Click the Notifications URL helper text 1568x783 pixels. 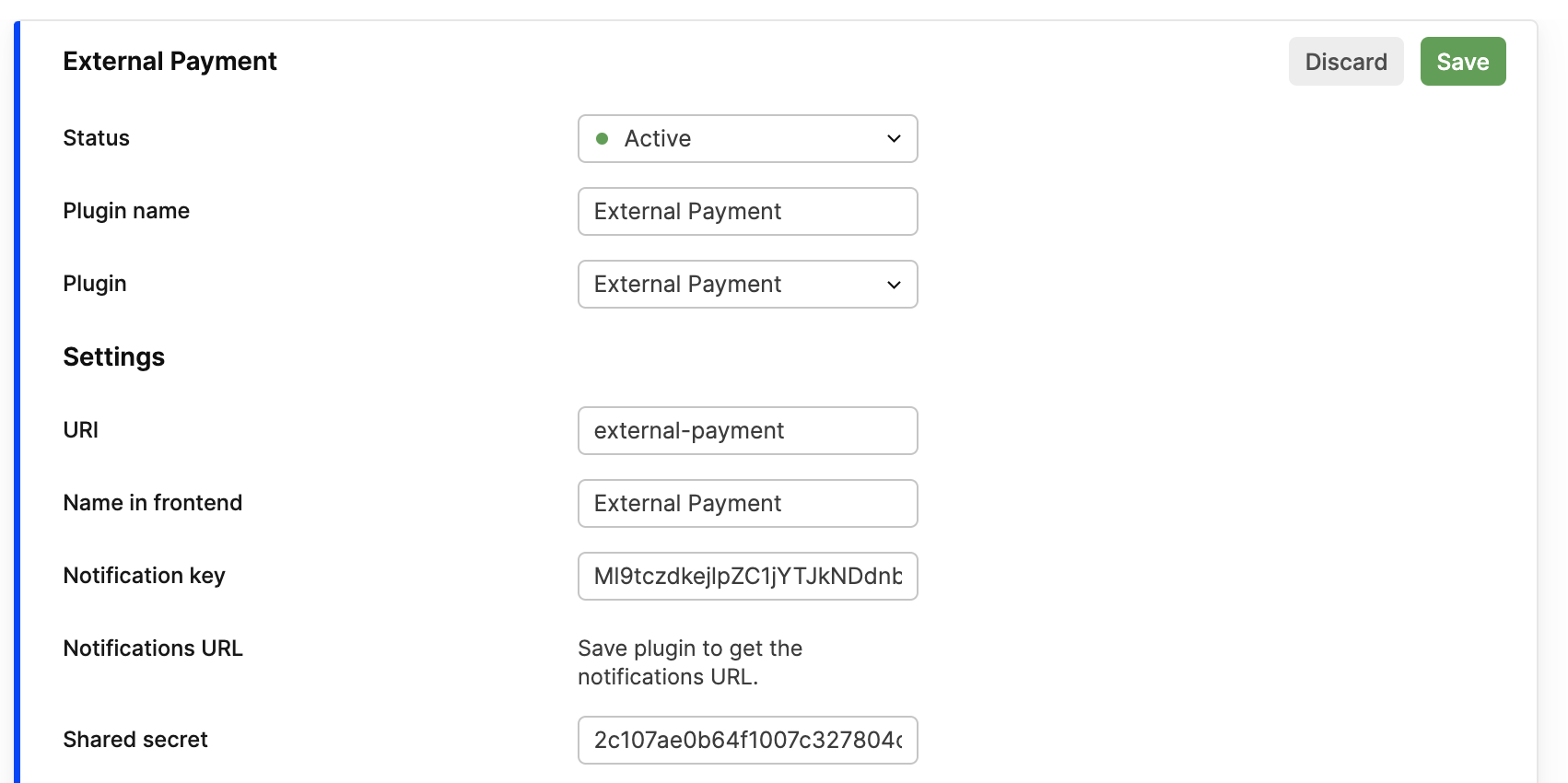pos(690,662)
